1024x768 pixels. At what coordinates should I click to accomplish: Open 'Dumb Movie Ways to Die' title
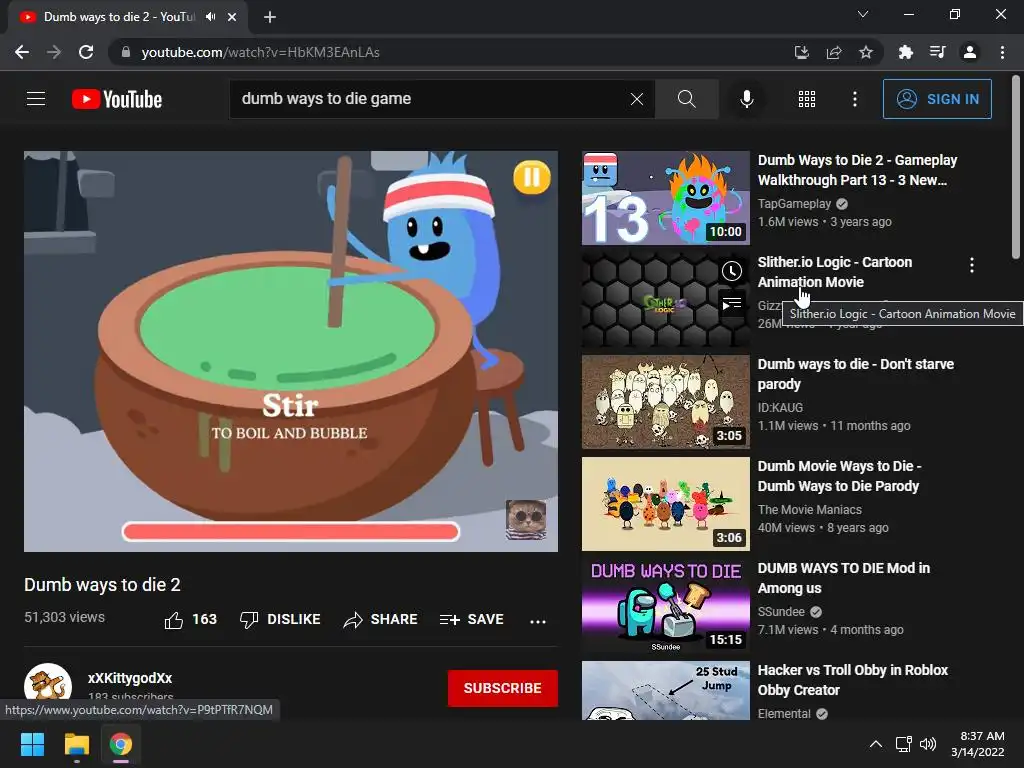tap(839, 476)
